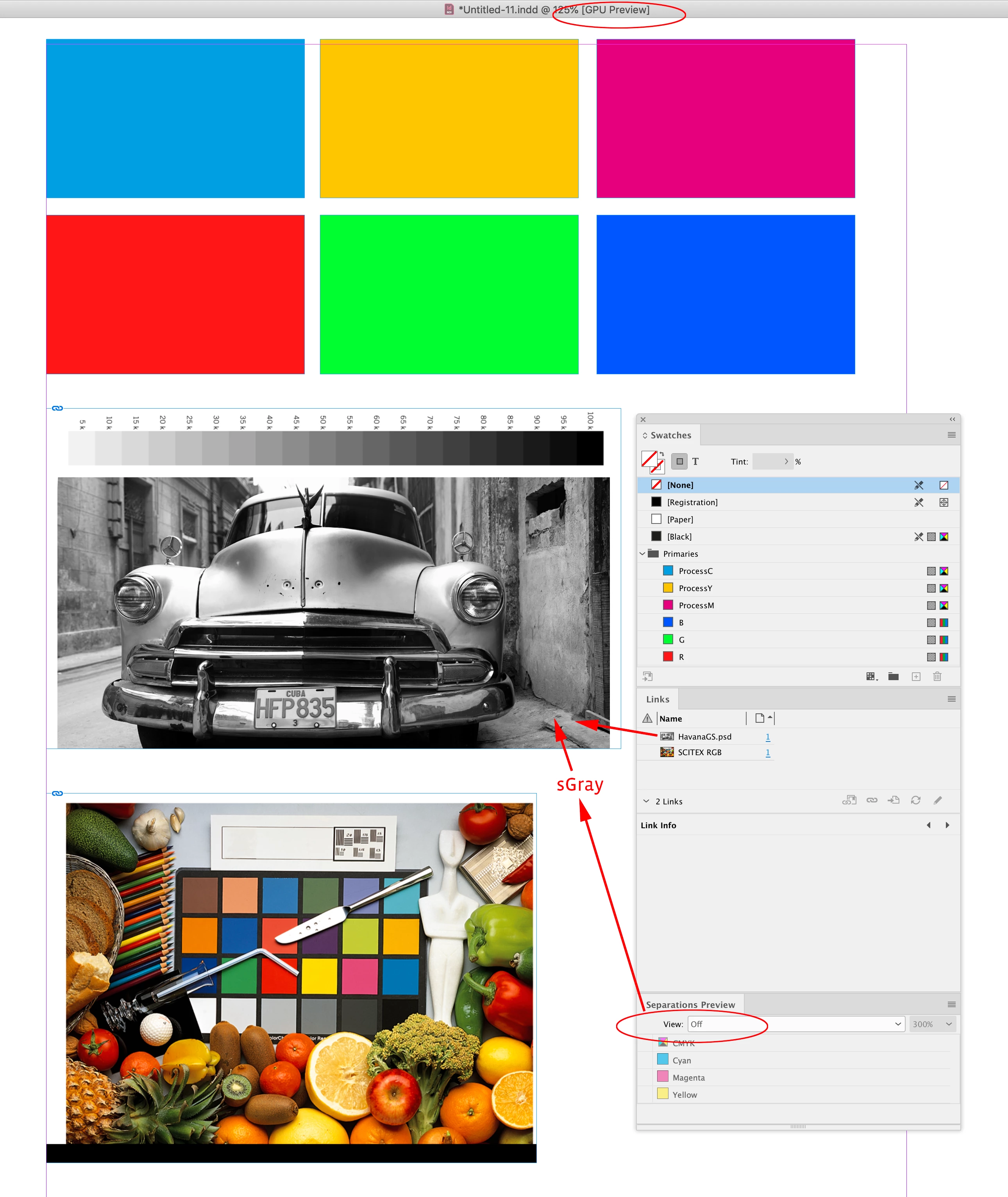Collapse the Primaries color group
Image resolution: width=1008 pixels, height=1197 pixels.
pos(642,554)
